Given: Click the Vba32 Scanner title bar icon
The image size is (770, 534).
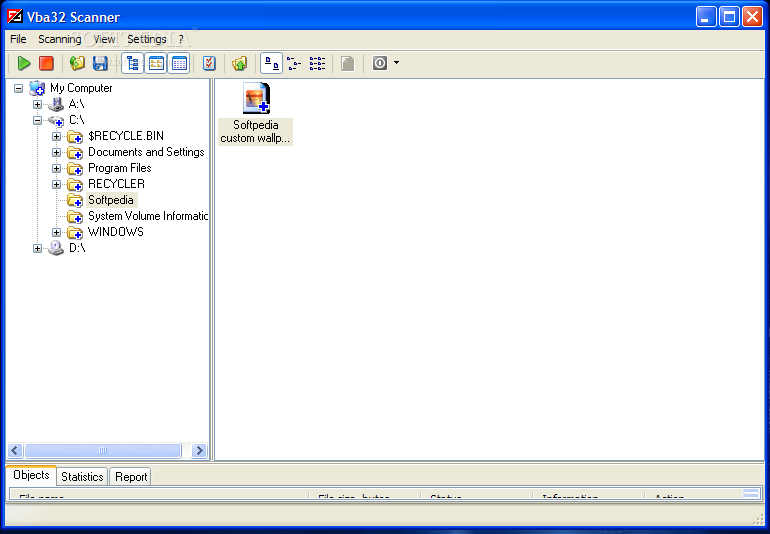Looking at the screenshot, I should coord(15,17).
